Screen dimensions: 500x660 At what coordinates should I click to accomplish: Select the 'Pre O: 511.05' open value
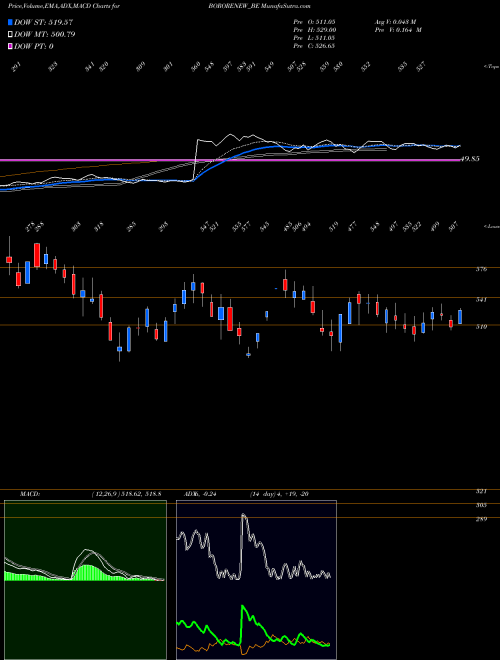click(314, 22)
